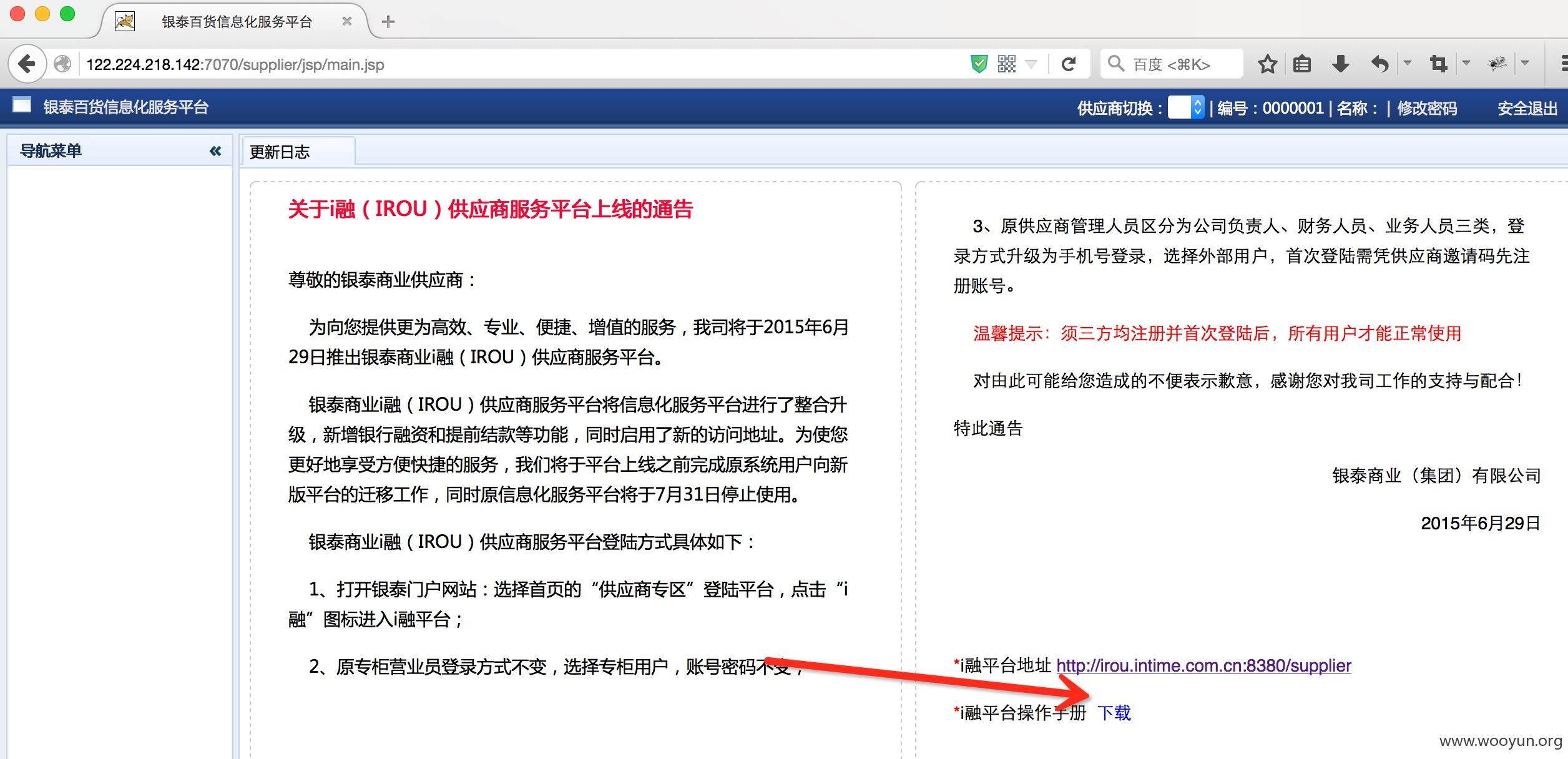Click the URL address field

[524, 64]
